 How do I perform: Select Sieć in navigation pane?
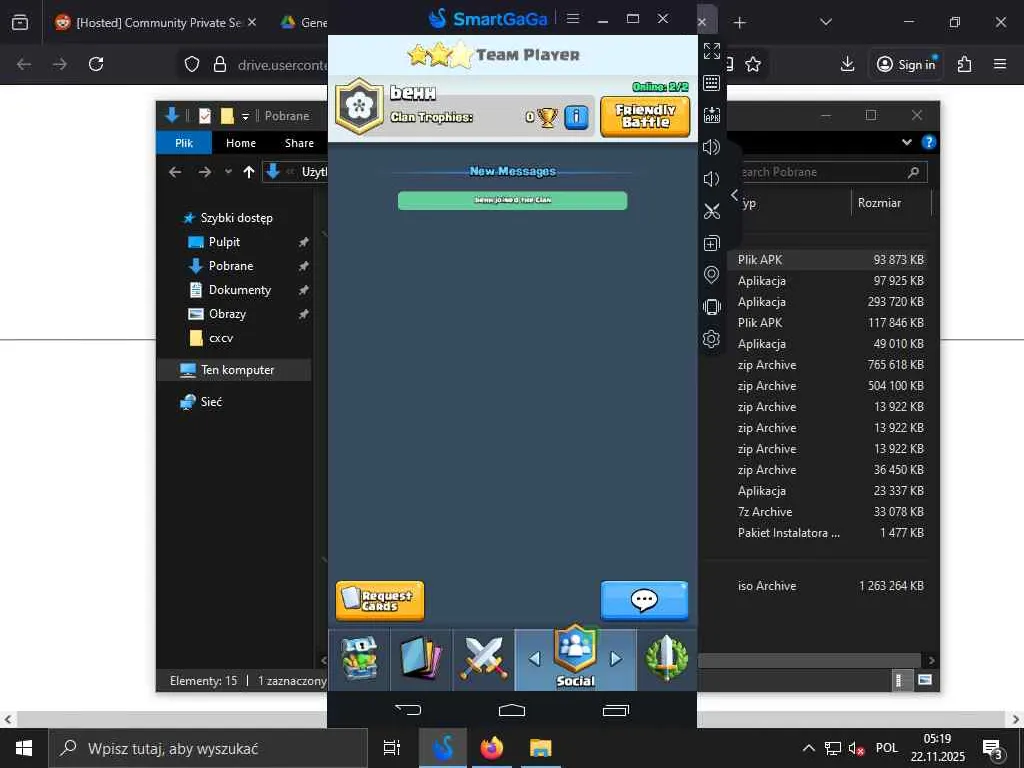pyautogui.click(x=211, y=402)
